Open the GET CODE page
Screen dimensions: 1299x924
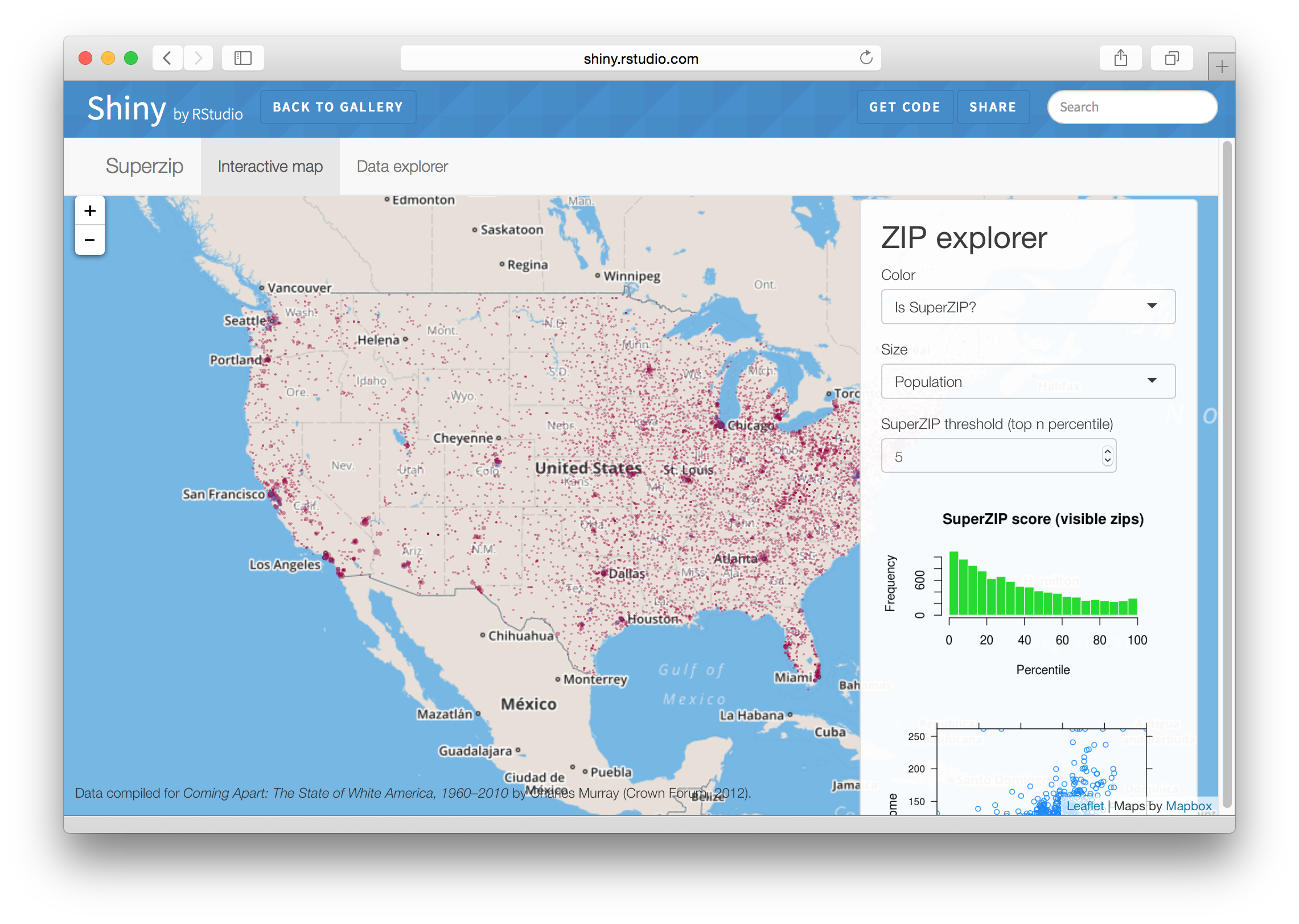(905, 106)
